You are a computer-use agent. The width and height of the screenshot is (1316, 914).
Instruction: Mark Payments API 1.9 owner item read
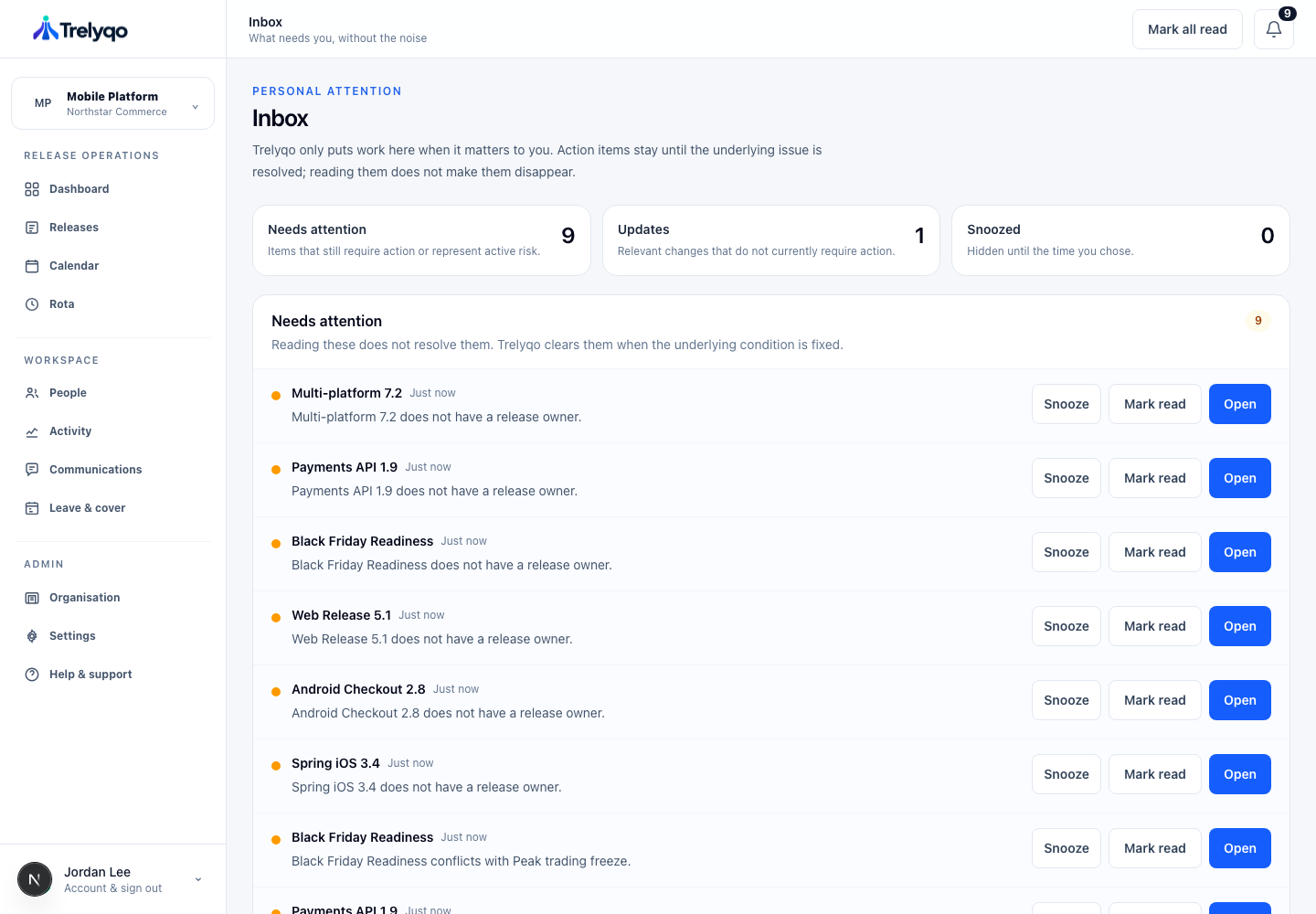[x=1155, y=478]
